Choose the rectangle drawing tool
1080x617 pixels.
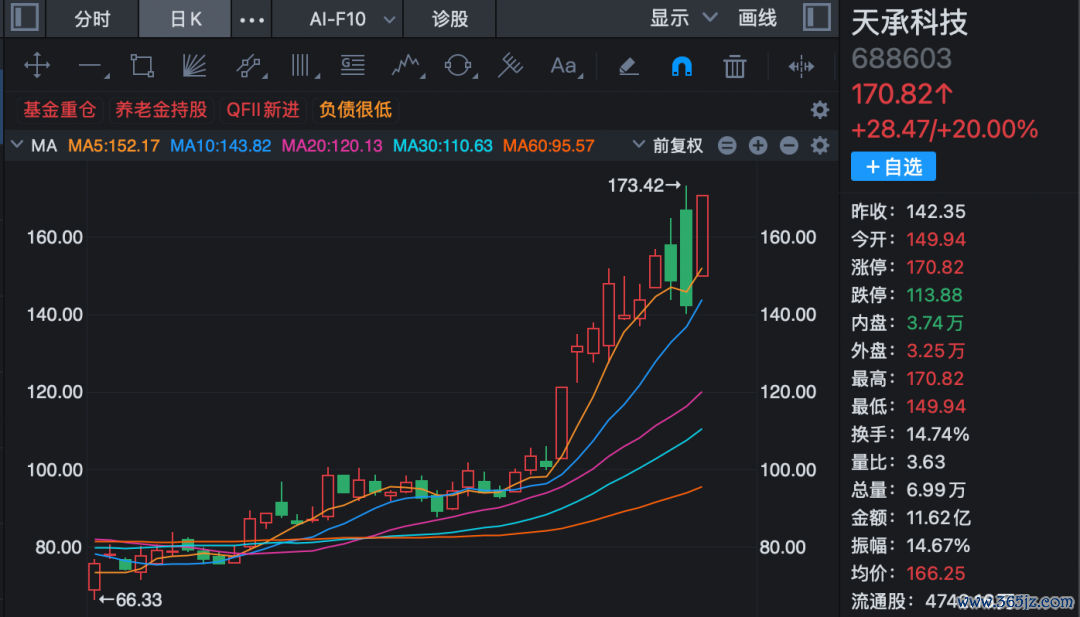coord(142,66)
